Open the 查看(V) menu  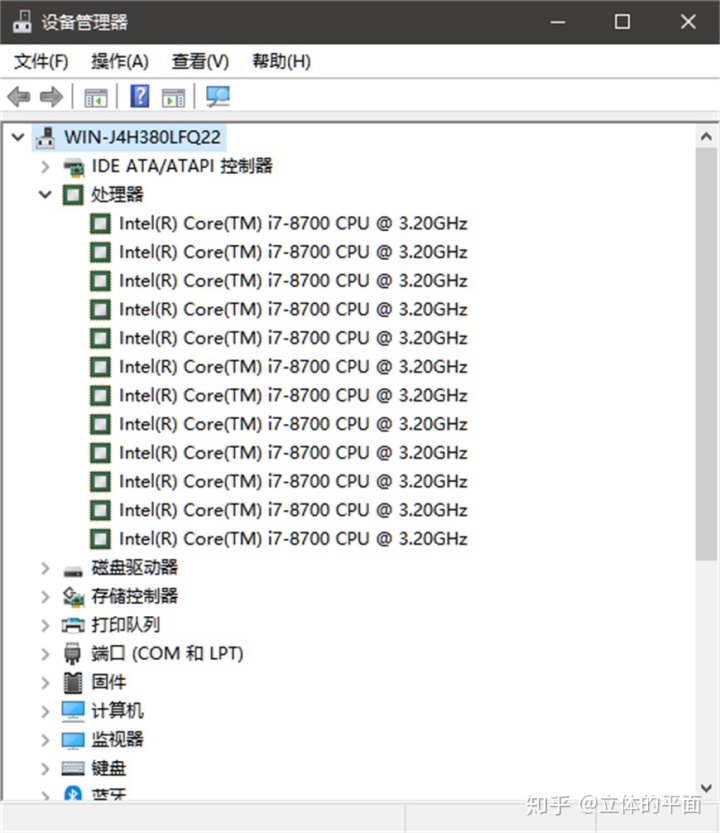(x=200, y=62)
